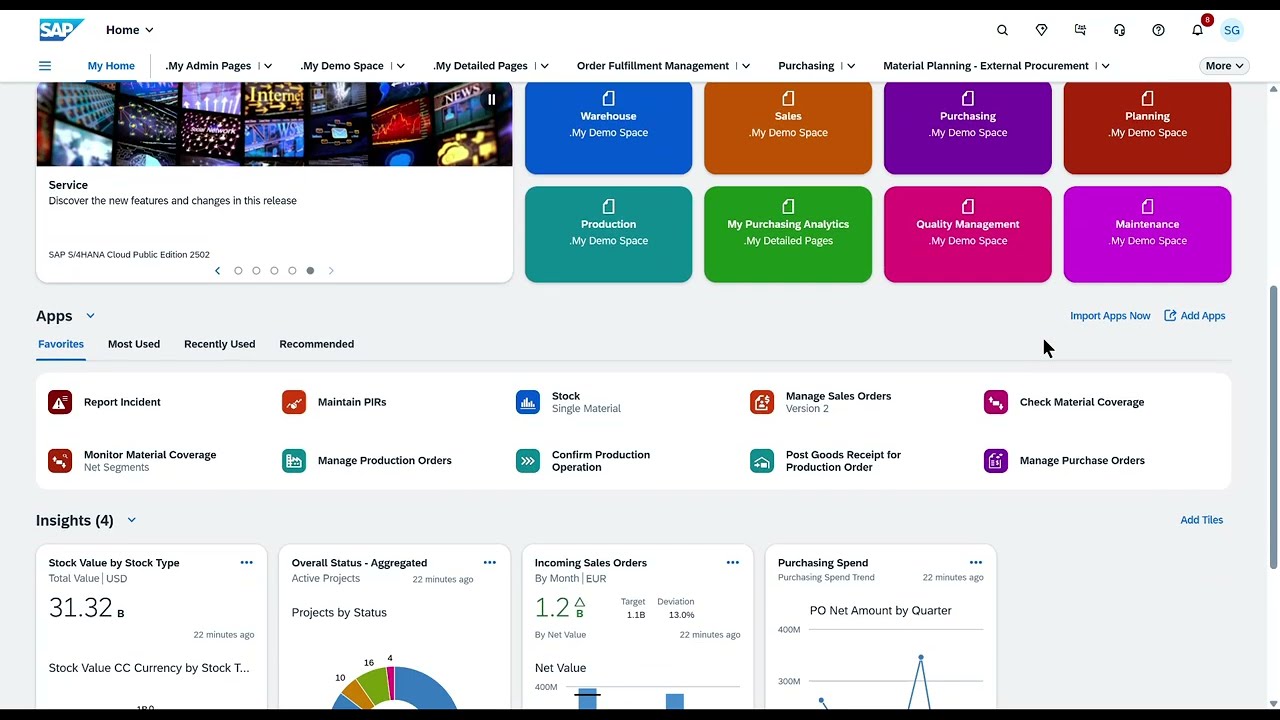The width and height of the screenshot is (1280, 720).
Task: Switch to the Favorites apps tab
Action: 61,344
